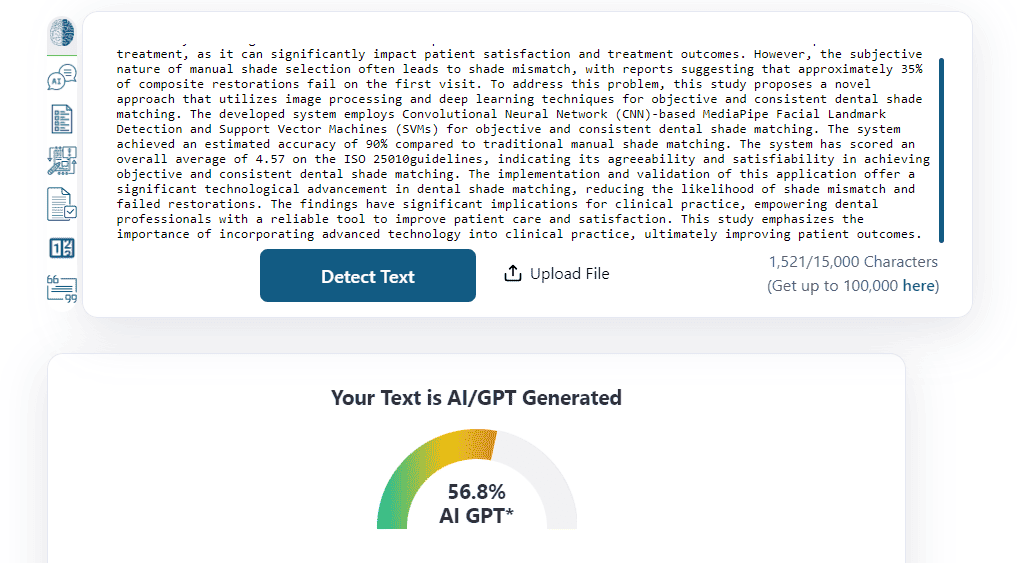Open the number counter sidebar tool
This screenshot has width=1017, height=563.
click(62, 248)
